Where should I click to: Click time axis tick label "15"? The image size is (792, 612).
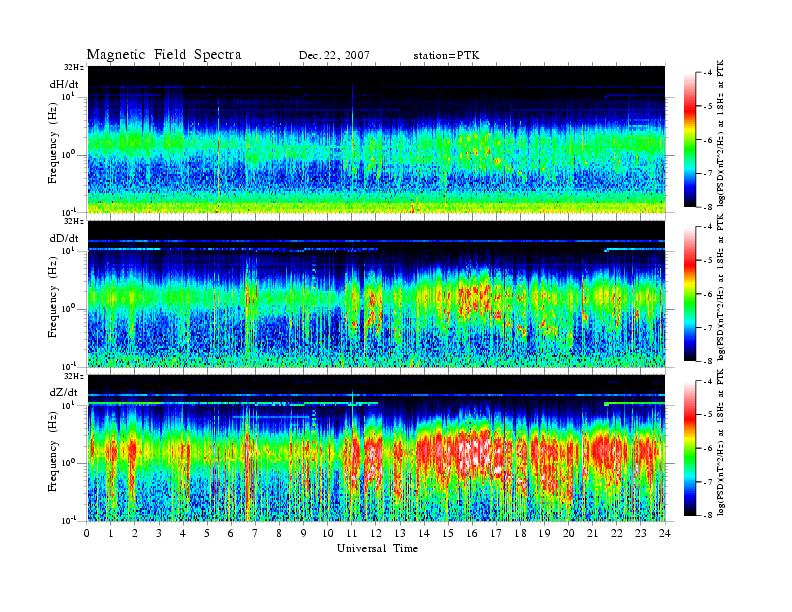[x=448, y=533]
